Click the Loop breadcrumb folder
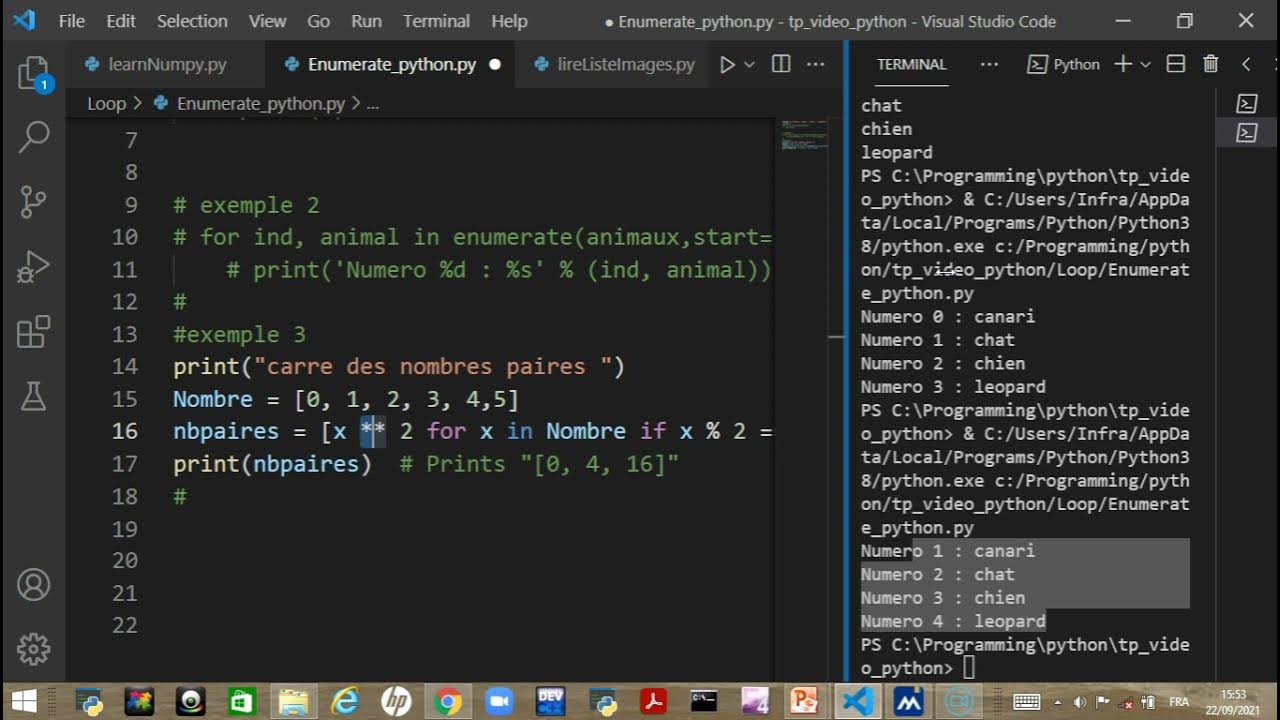This screenshot has width=1280, height=720. pyautogui.click(x=106, y=103)
